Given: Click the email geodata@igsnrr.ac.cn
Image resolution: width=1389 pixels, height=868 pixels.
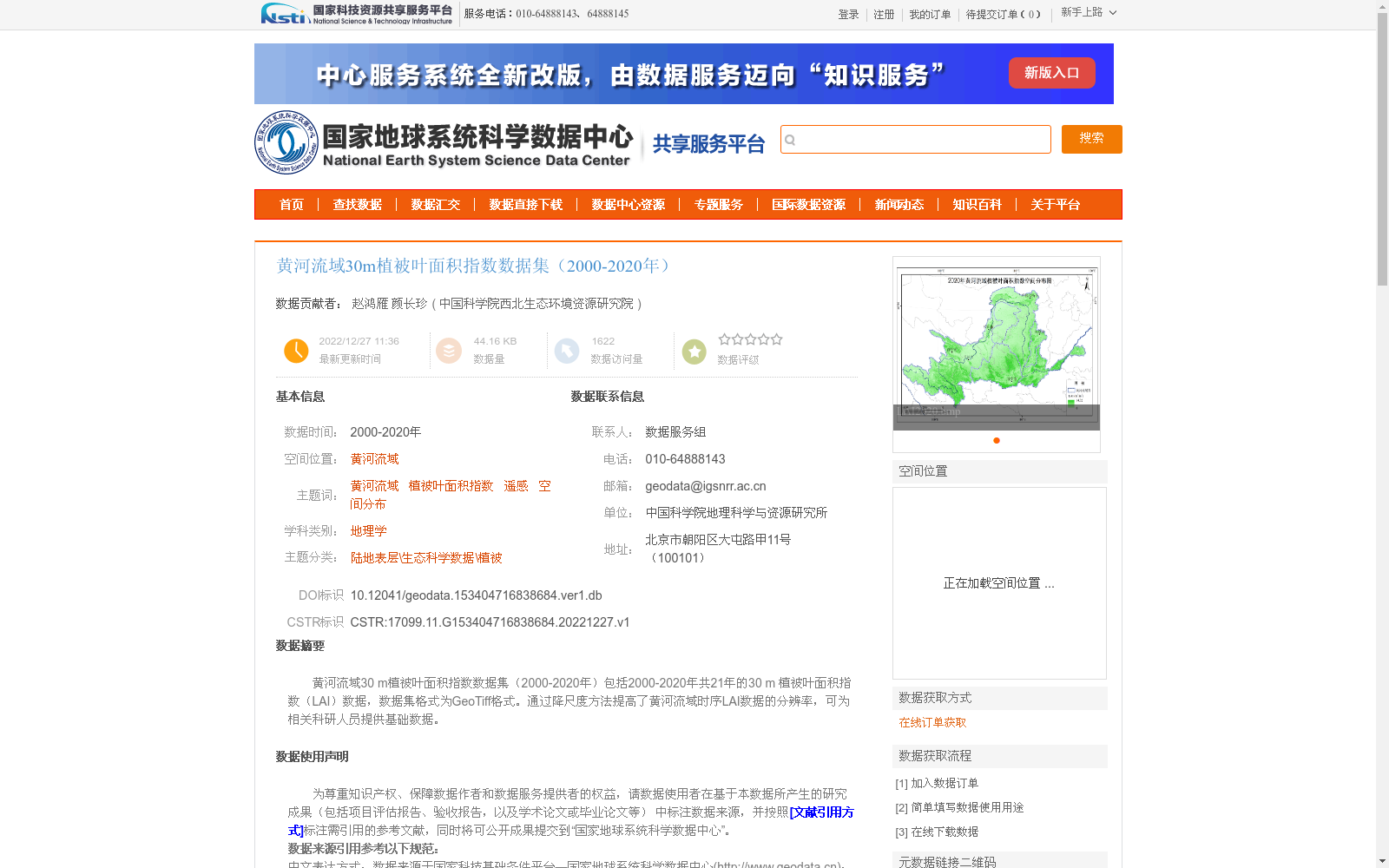Looking at the screenshot, I should (706, 486).
